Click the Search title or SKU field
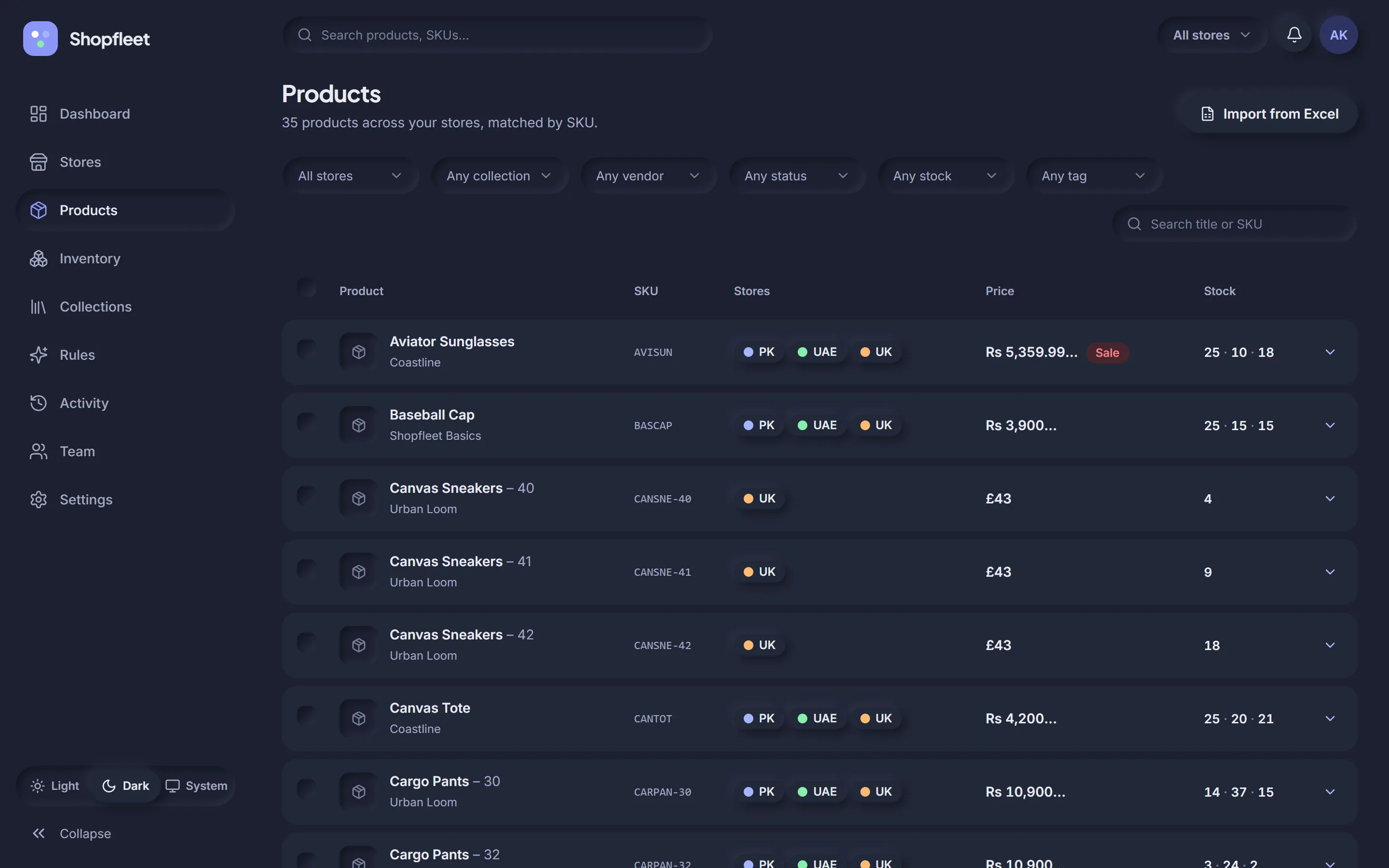This screenshot has width=1389, height=868. pos(1235,224)
